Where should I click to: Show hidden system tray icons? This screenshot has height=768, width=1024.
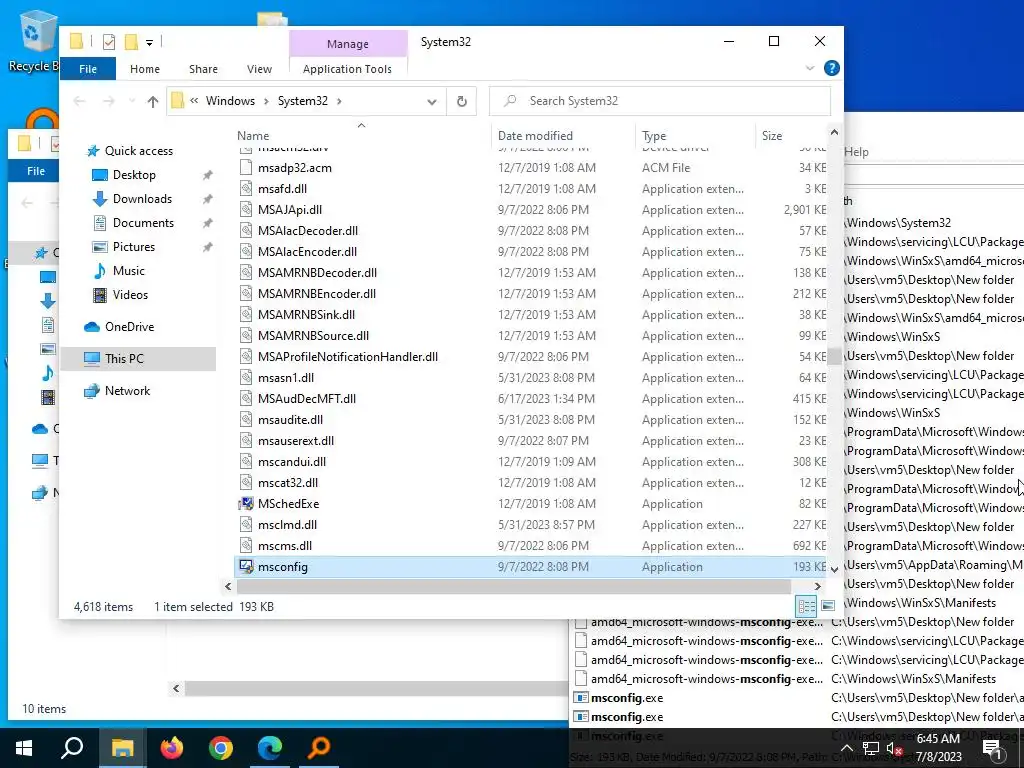pyautogui.click(x=846, y=748)
